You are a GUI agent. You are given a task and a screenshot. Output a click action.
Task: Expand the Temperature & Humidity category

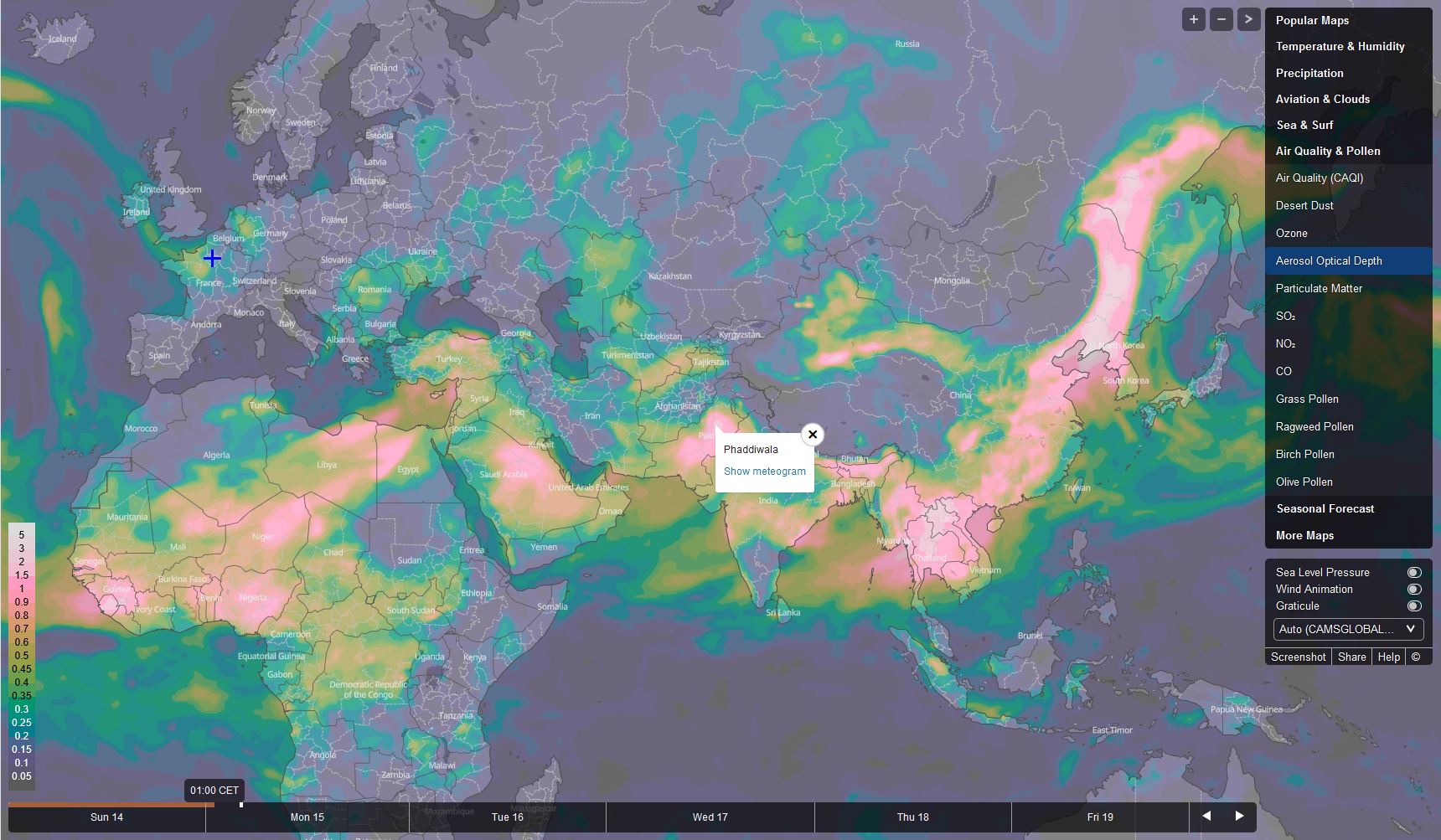pyautogui.click(x=1340, y=47)
